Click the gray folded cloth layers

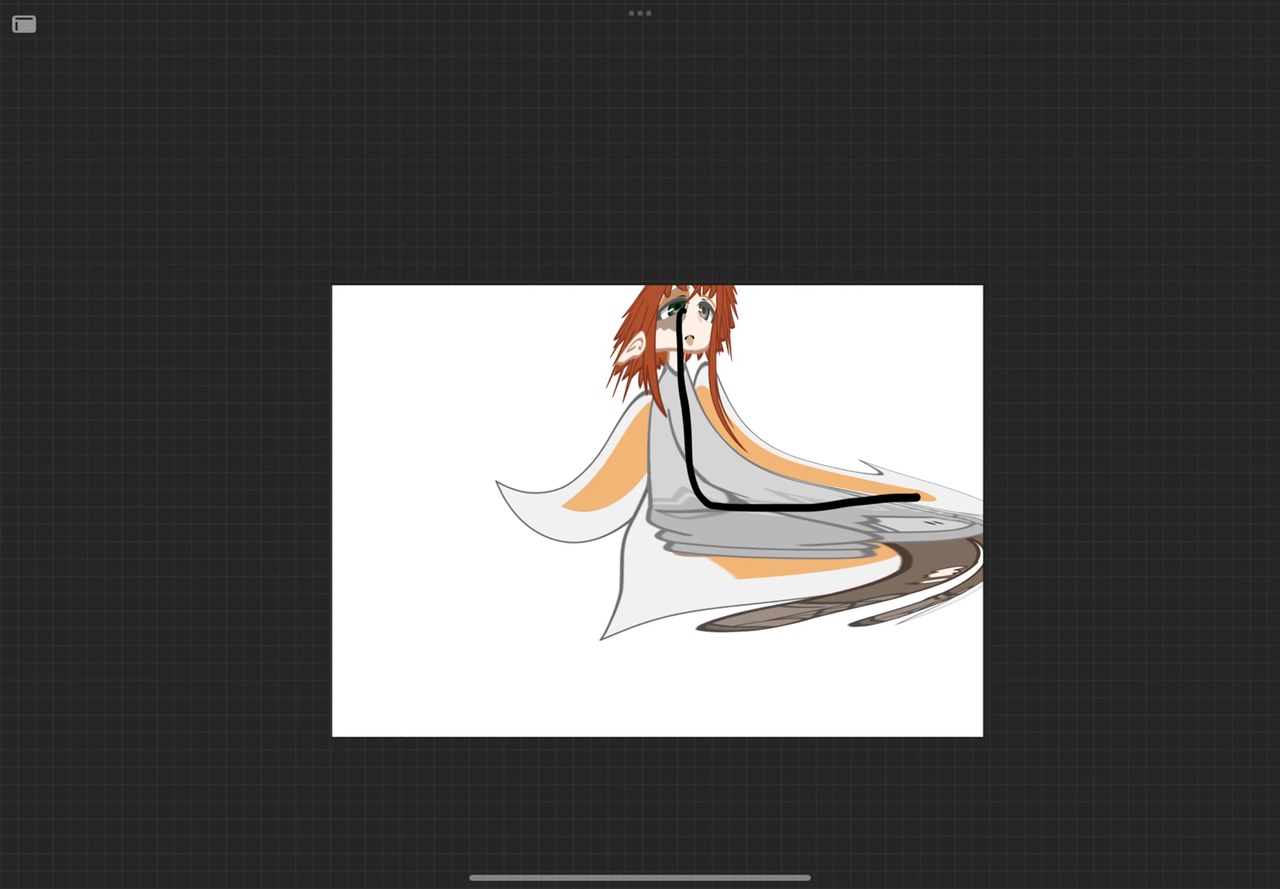(760, 530)
